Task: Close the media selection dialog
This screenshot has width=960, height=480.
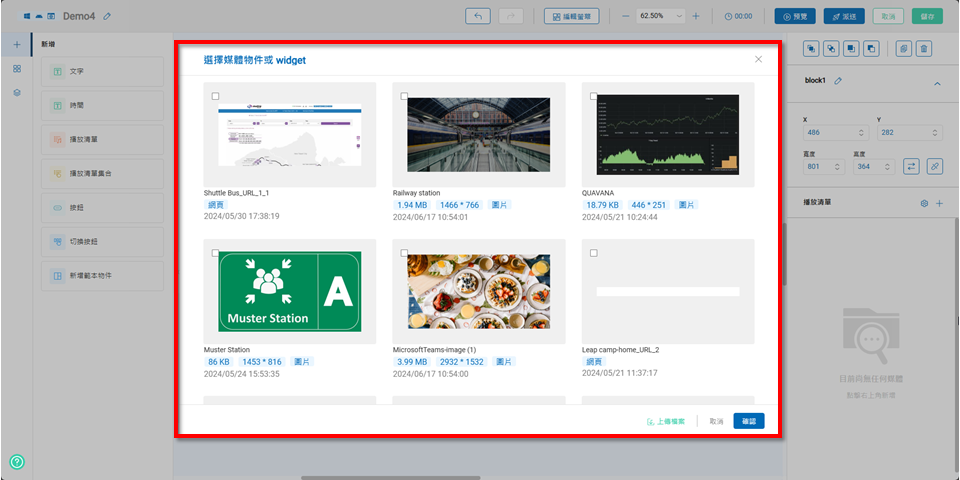Action: click(758, 60)
